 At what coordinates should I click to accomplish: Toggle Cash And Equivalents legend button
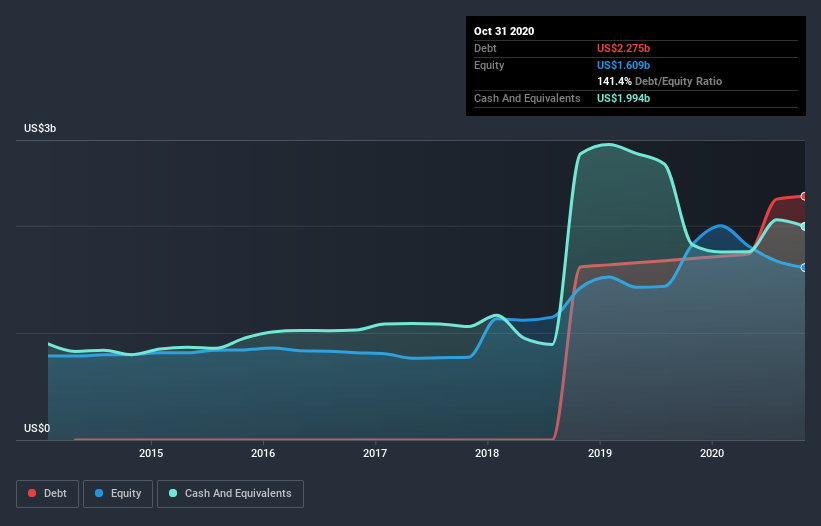[230, 494]
